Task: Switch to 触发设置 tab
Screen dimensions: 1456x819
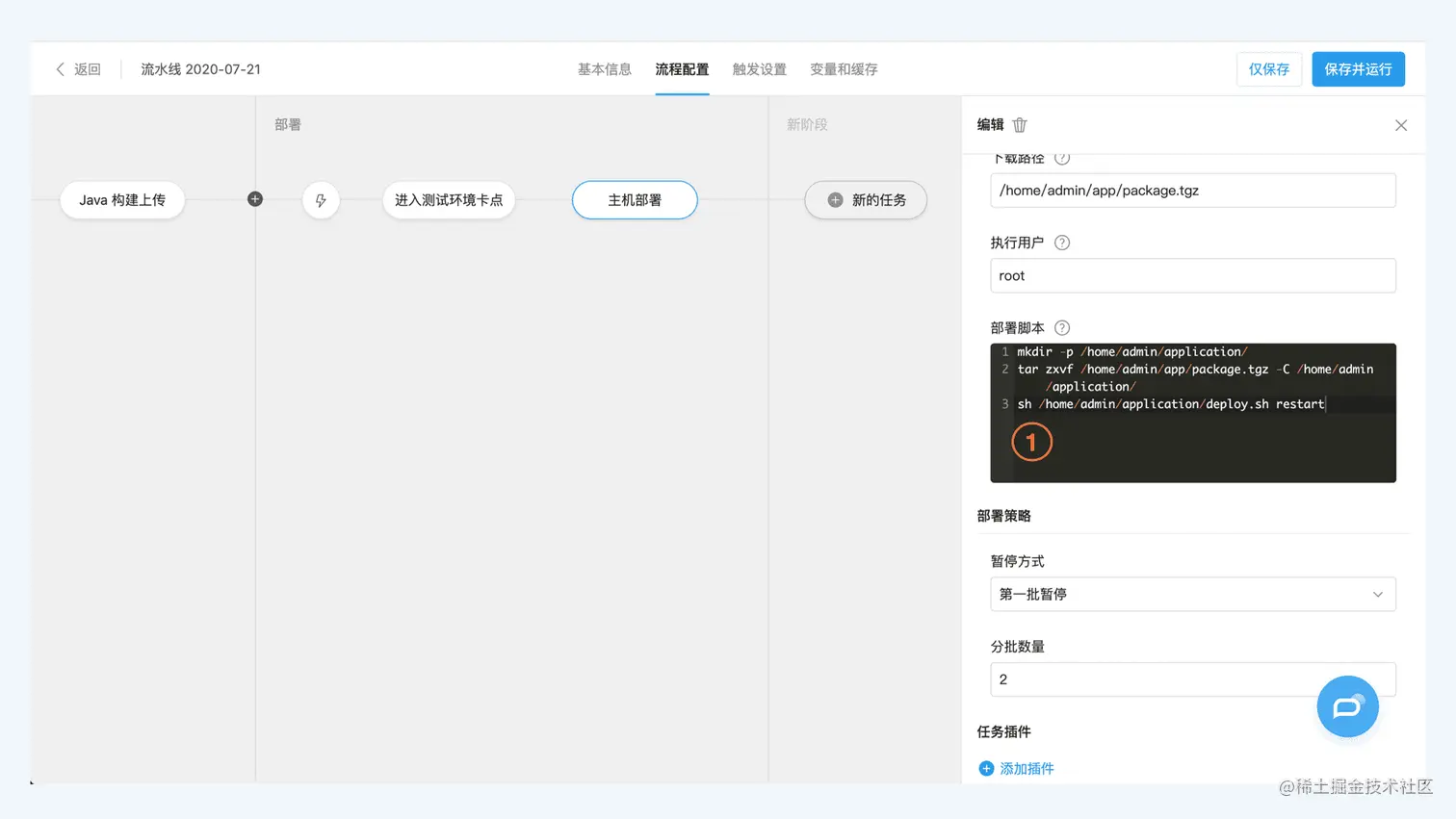Action: [760, 69]
